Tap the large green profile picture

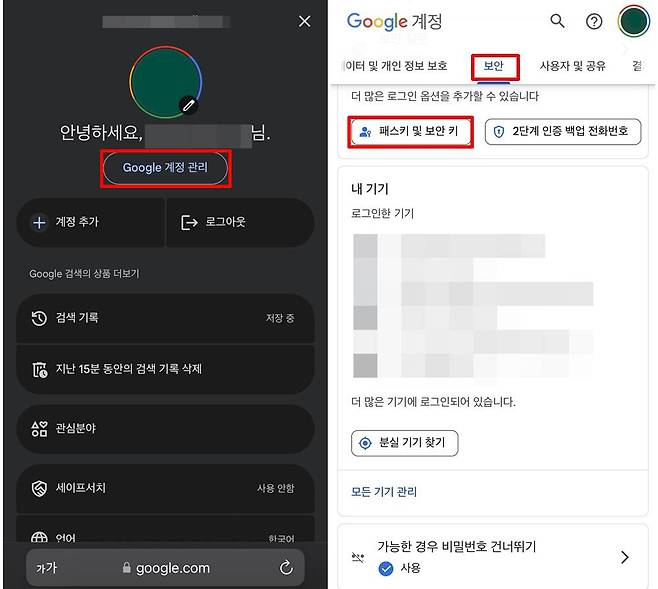pos(165,82)
